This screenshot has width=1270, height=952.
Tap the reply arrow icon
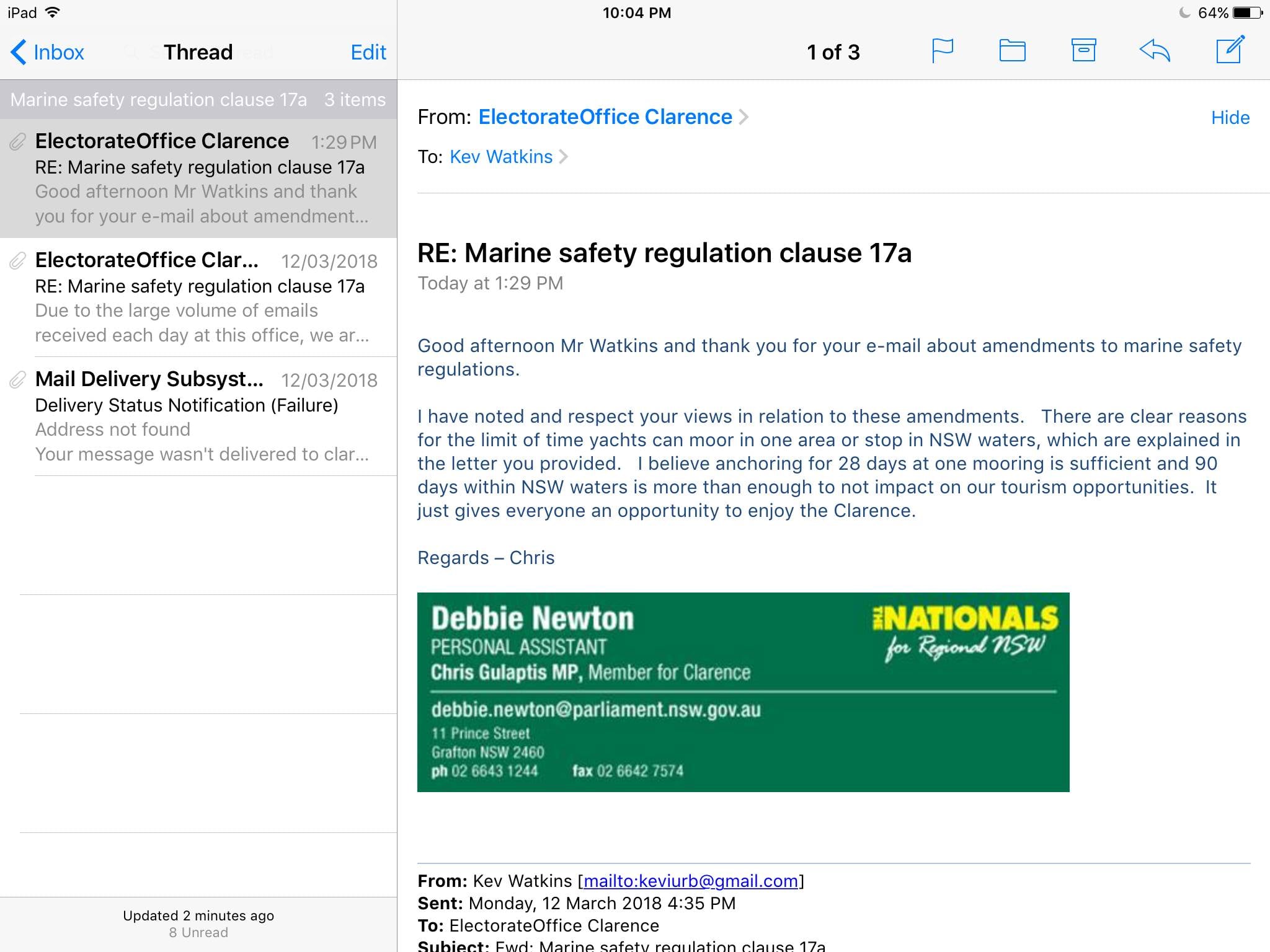coord(1155,51)
